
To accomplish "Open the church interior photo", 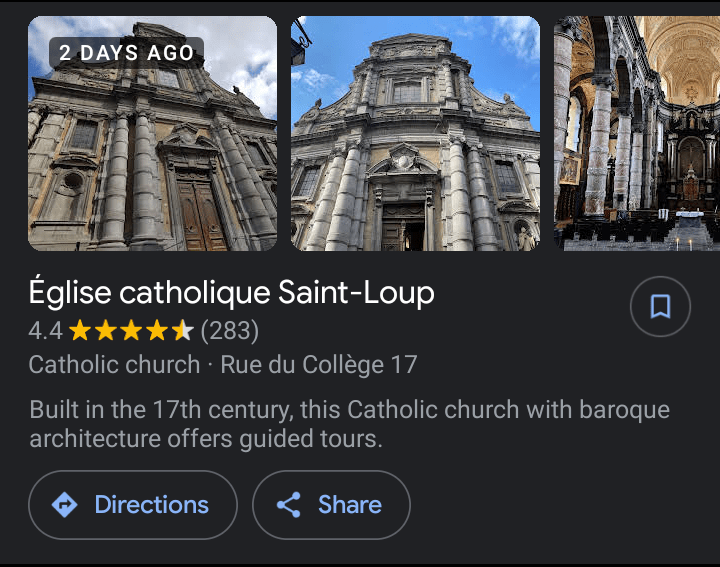I will coord(637,133).
